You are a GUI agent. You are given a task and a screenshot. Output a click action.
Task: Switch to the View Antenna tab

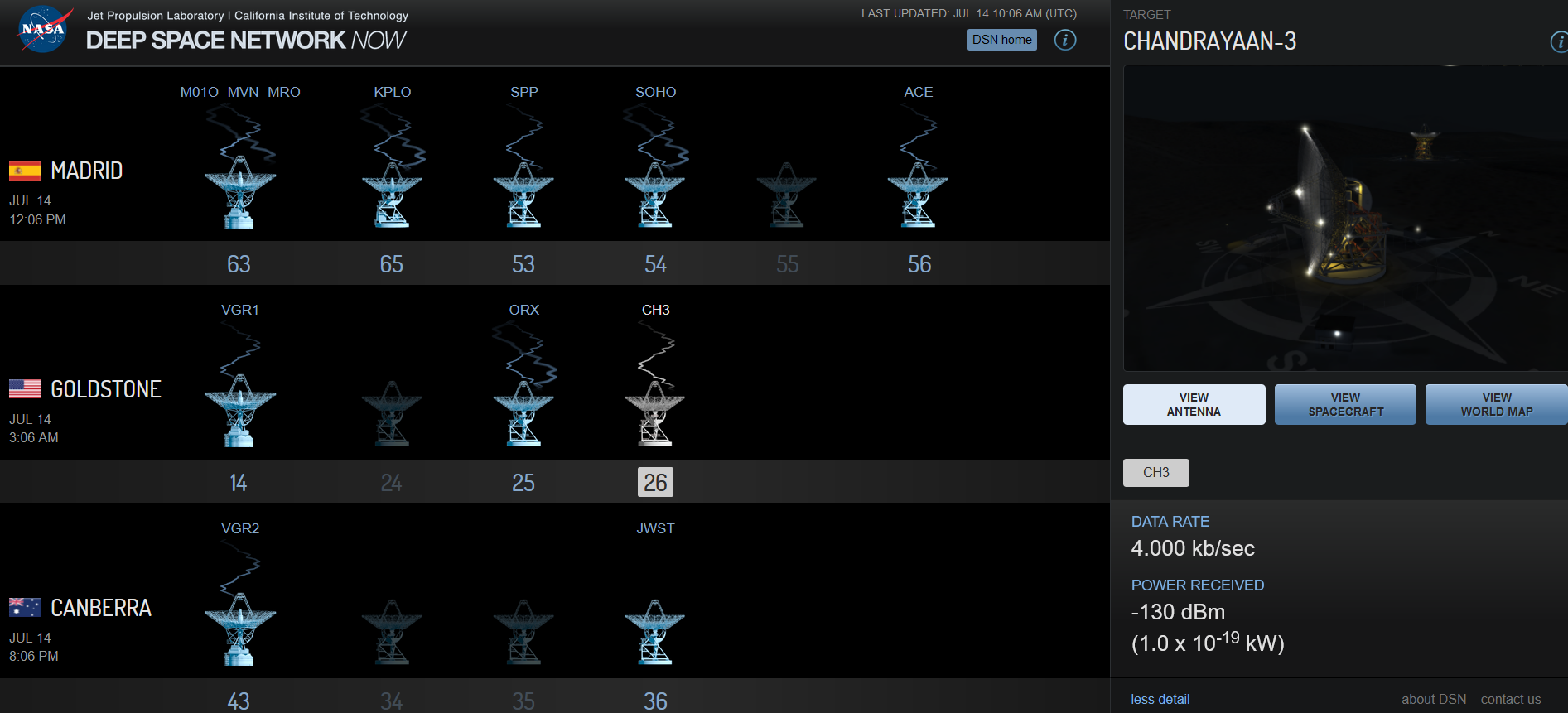pyautogui.click(x=1194, y=404)
